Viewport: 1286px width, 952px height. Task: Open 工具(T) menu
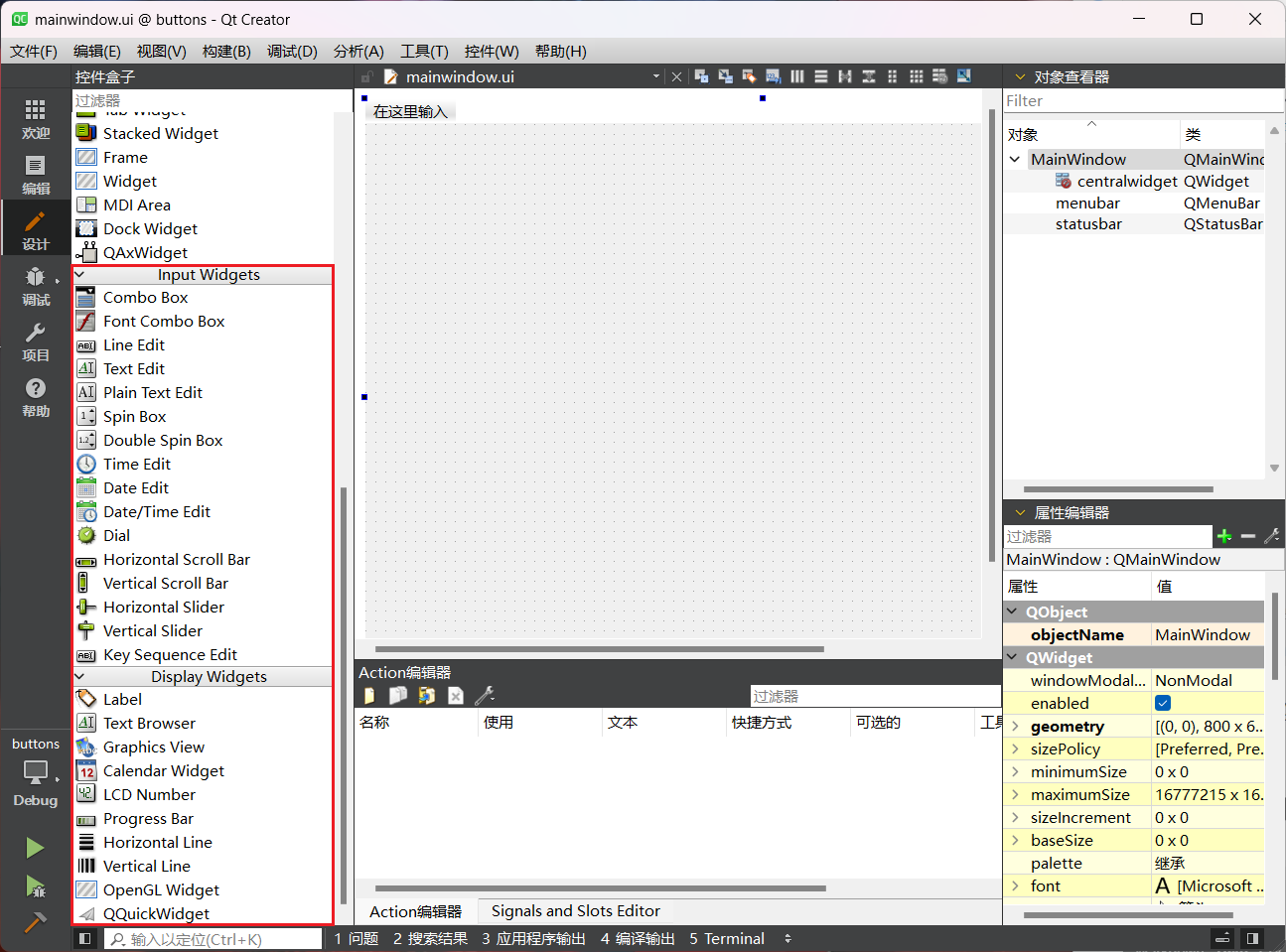point(424,51)
